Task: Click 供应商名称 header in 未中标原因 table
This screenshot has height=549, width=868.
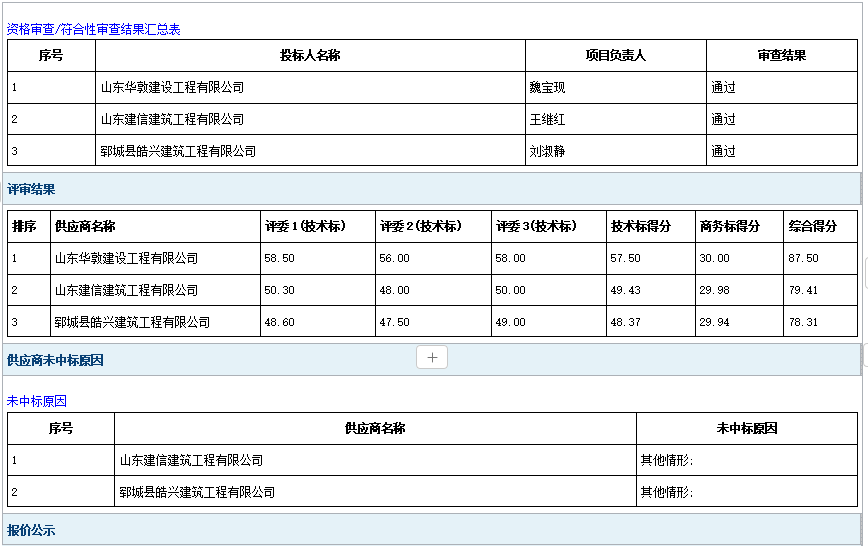Action: (x=375, y=428)
